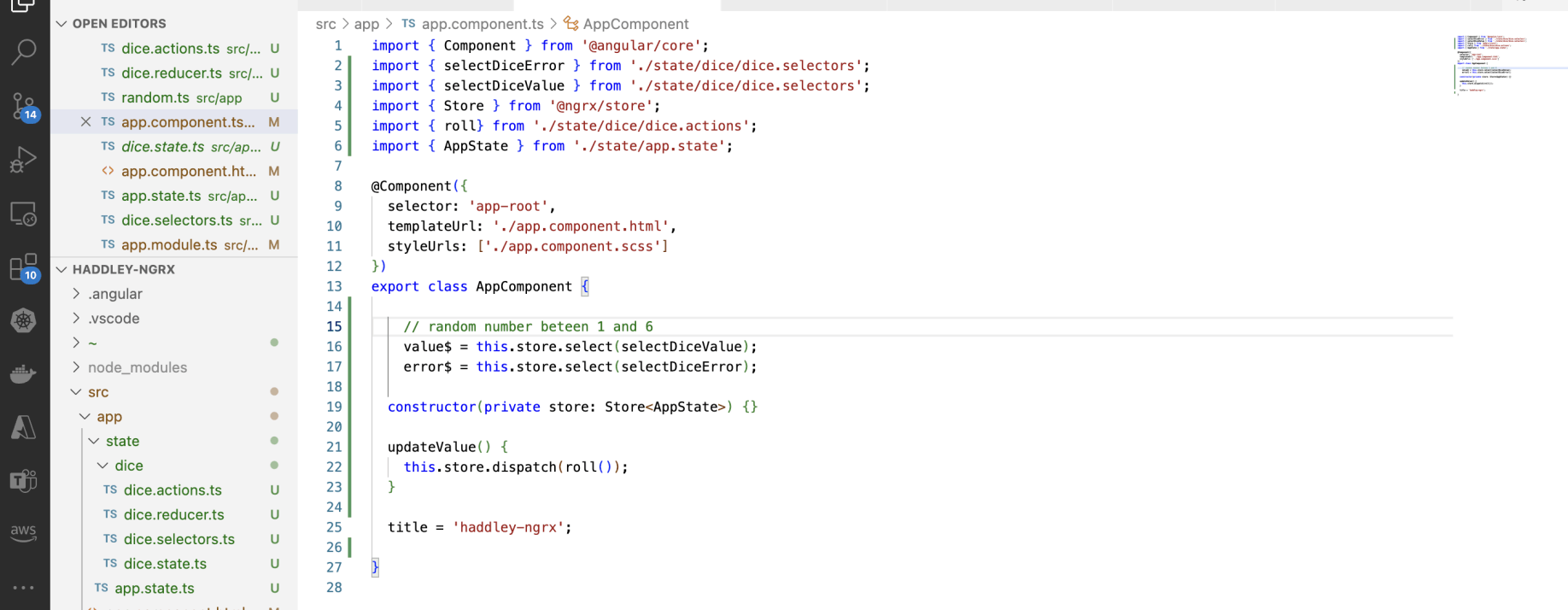Click the constructor keyword in code
The height and width of the screenshot is (610, 1568).
[x=431, y=407]
